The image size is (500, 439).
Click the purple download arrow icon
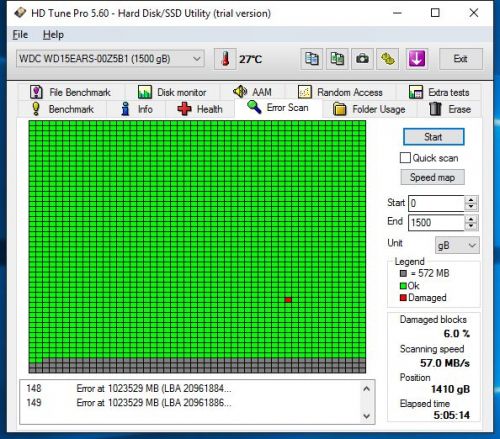[x=417, y=59]
